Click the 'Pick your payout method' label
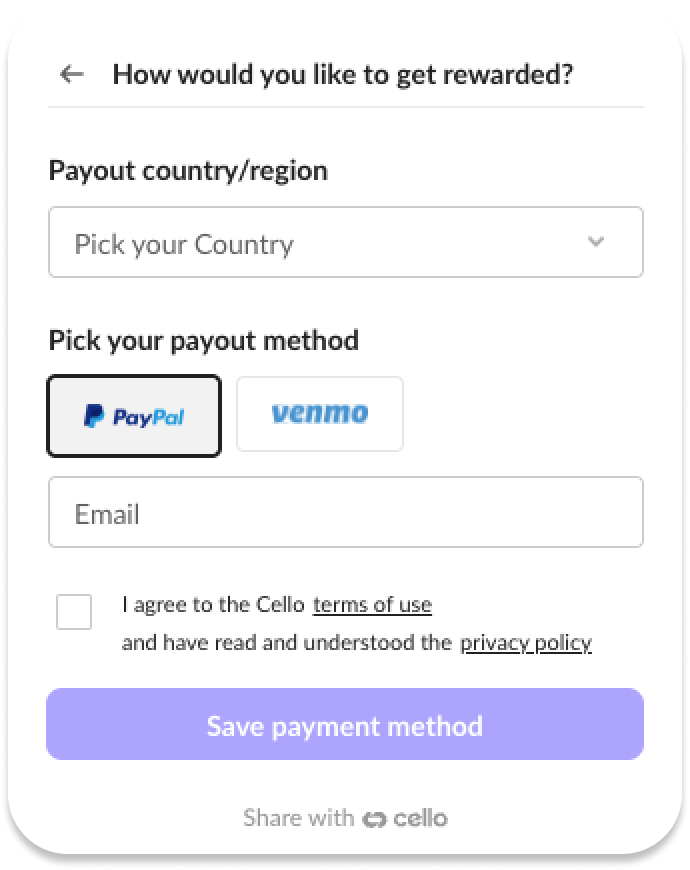The image size is (690, 870). click(203, 340)
